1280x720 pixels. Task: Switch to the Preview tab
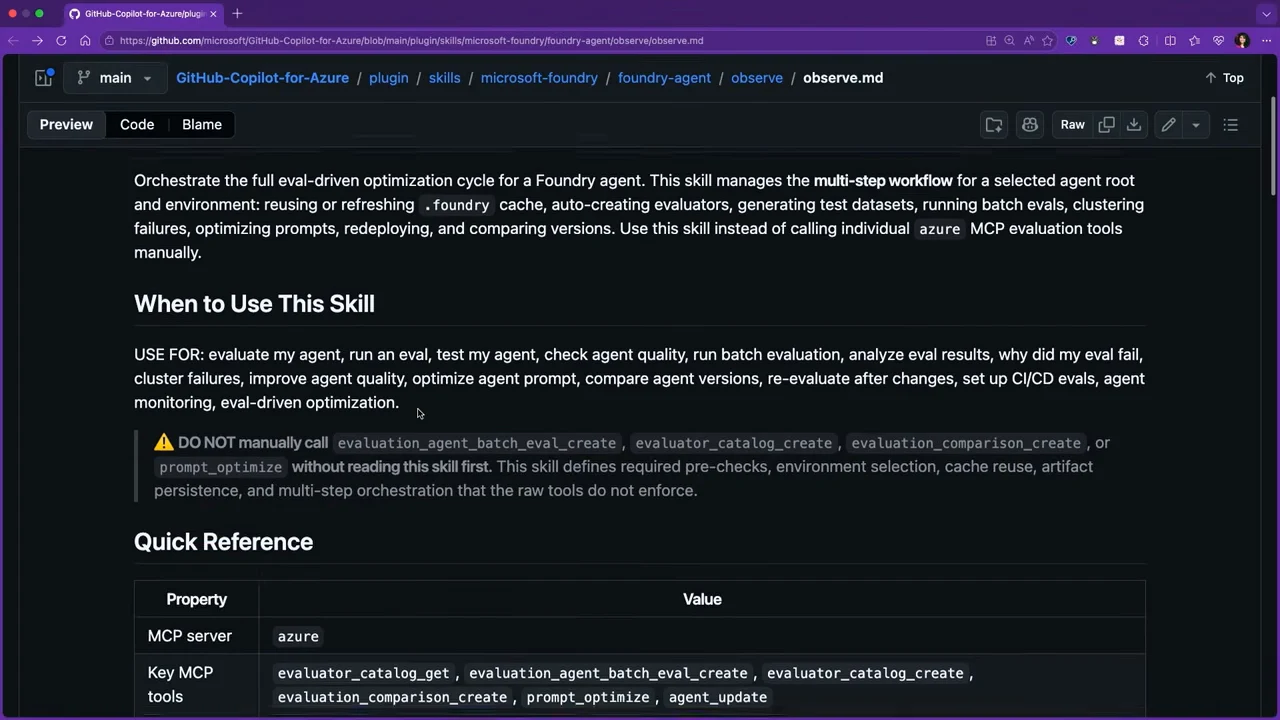coord(66,125)
